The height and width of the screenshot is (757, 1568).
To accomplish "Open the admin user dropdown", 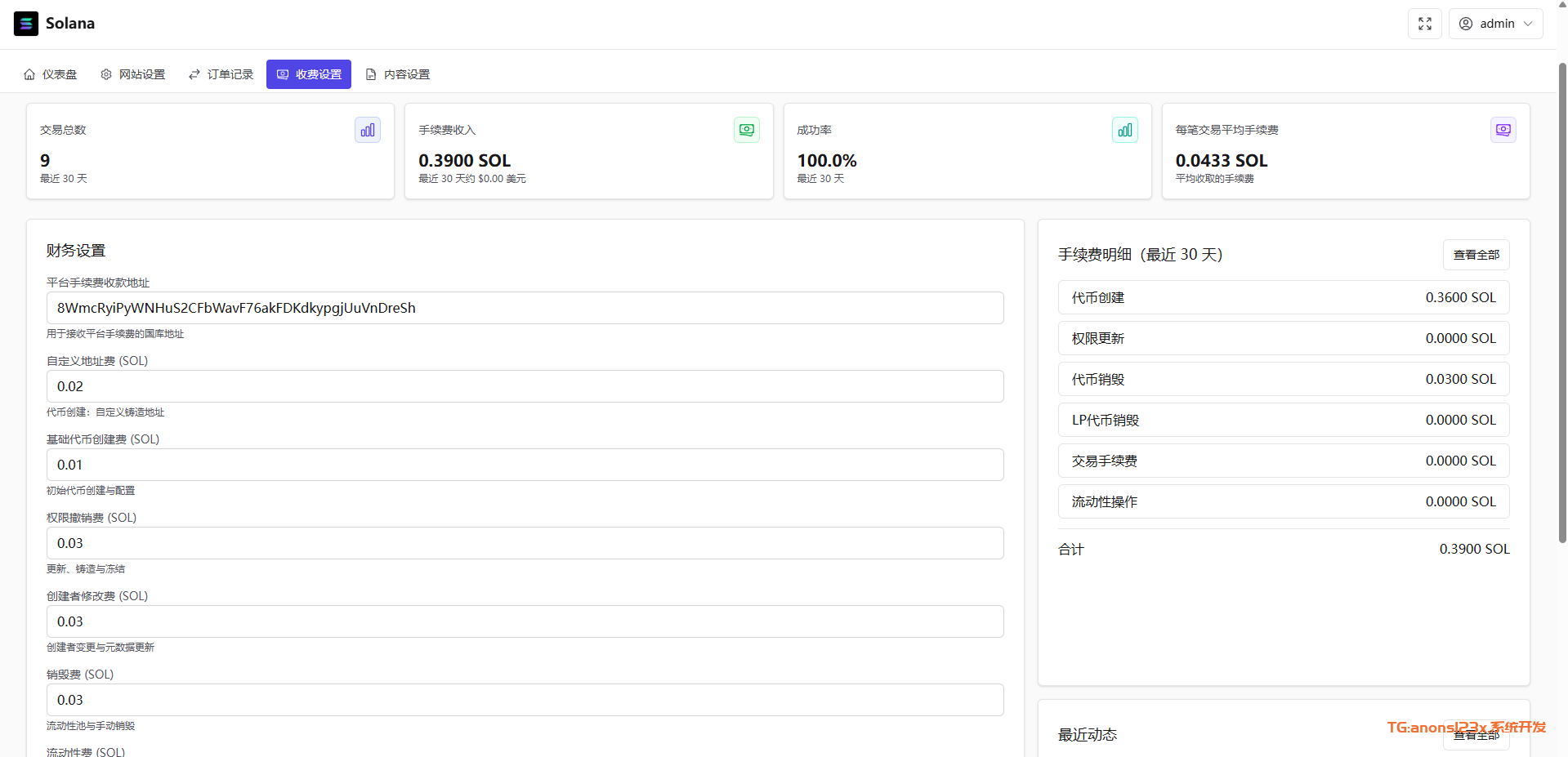I will 1495,24.
